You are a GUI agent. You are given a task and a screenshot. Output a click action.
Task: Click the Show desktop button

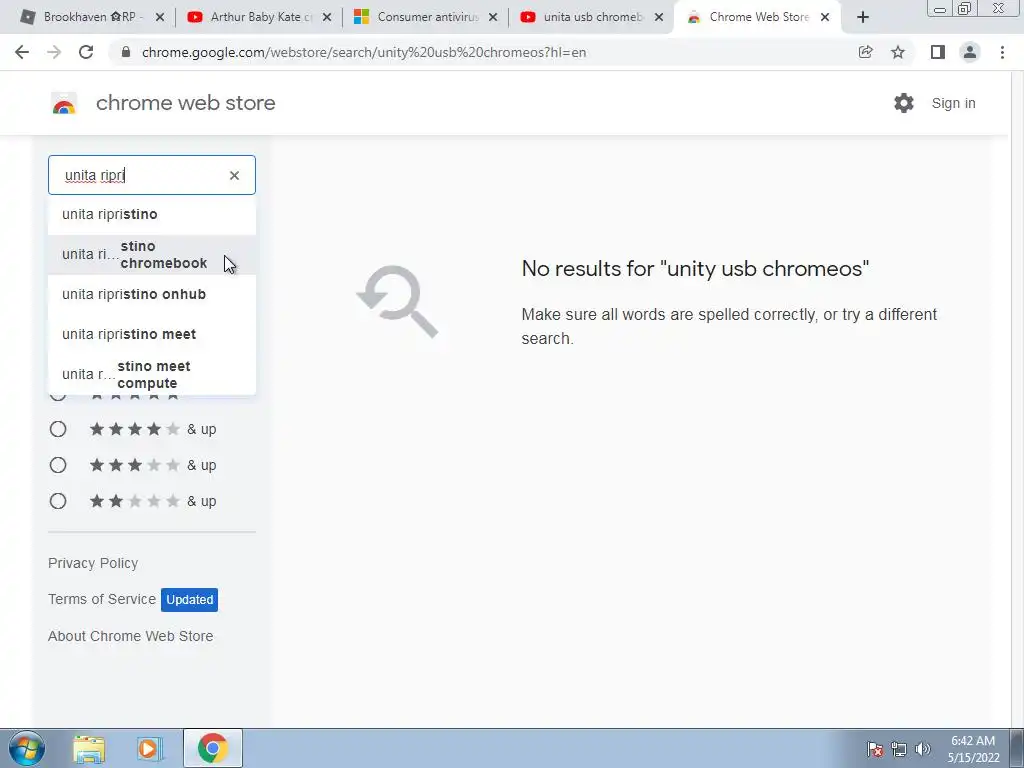(x=1017, y=748)
